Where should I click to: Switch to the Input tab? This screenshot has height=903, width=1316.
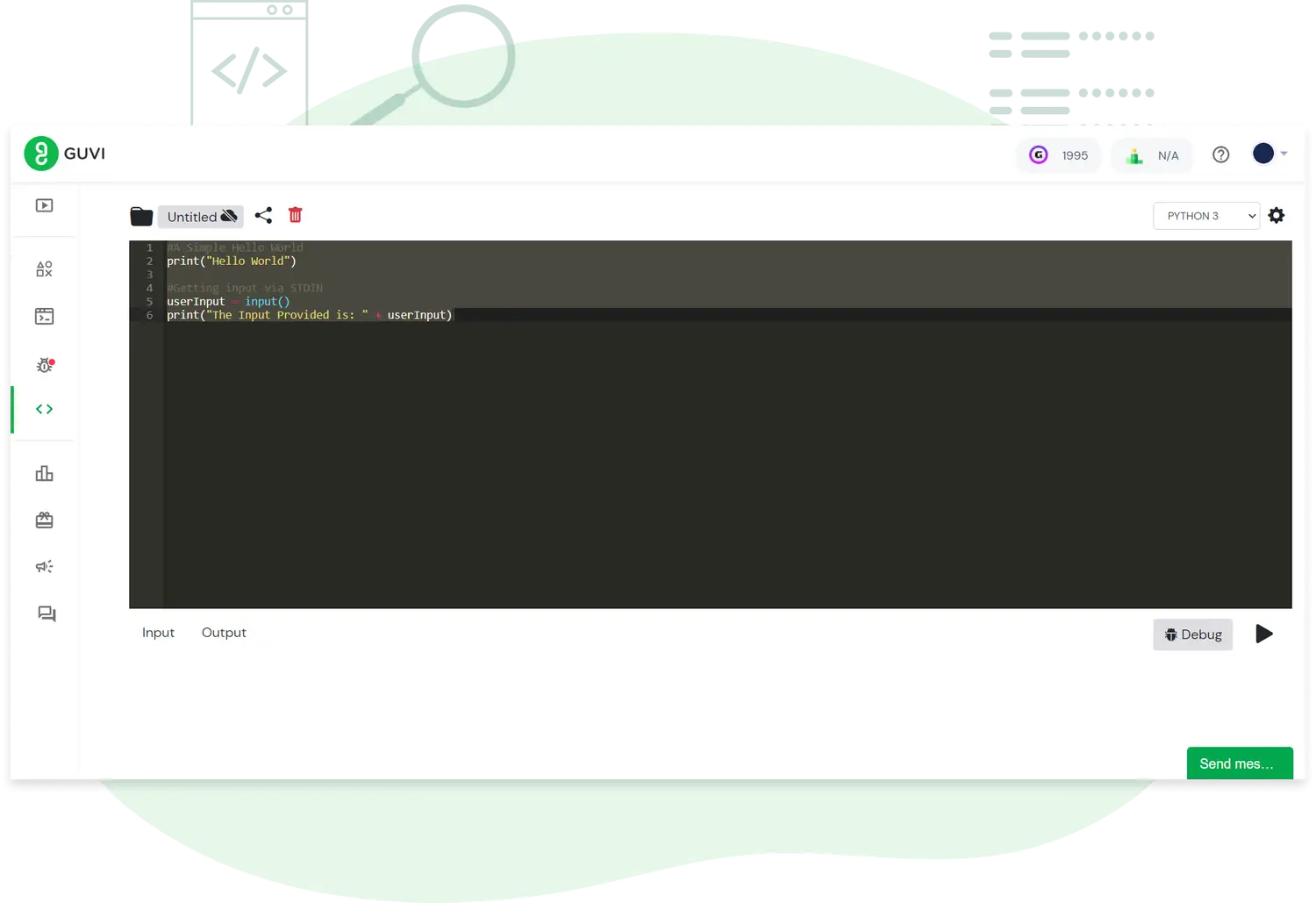(158, 633)
